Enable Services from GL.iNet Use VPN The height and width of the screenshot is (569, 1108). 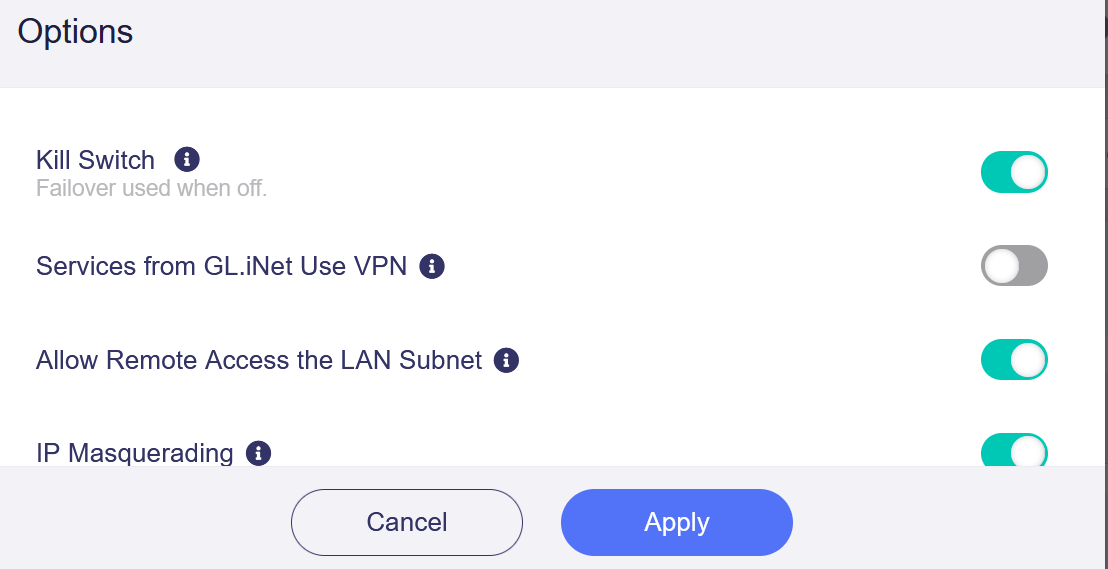[x=1013, y=266]
